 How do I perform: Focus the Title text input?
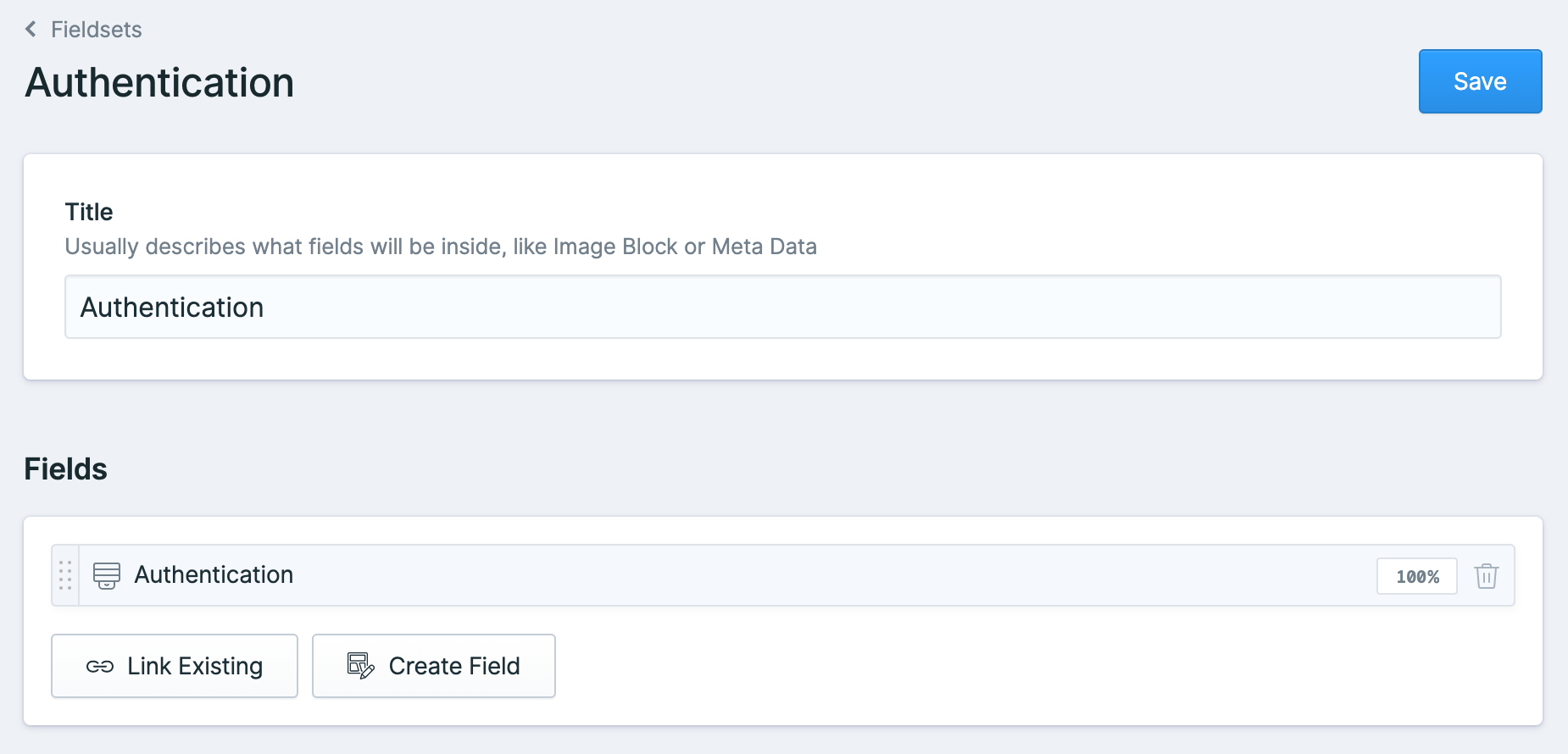coord(781,307)
